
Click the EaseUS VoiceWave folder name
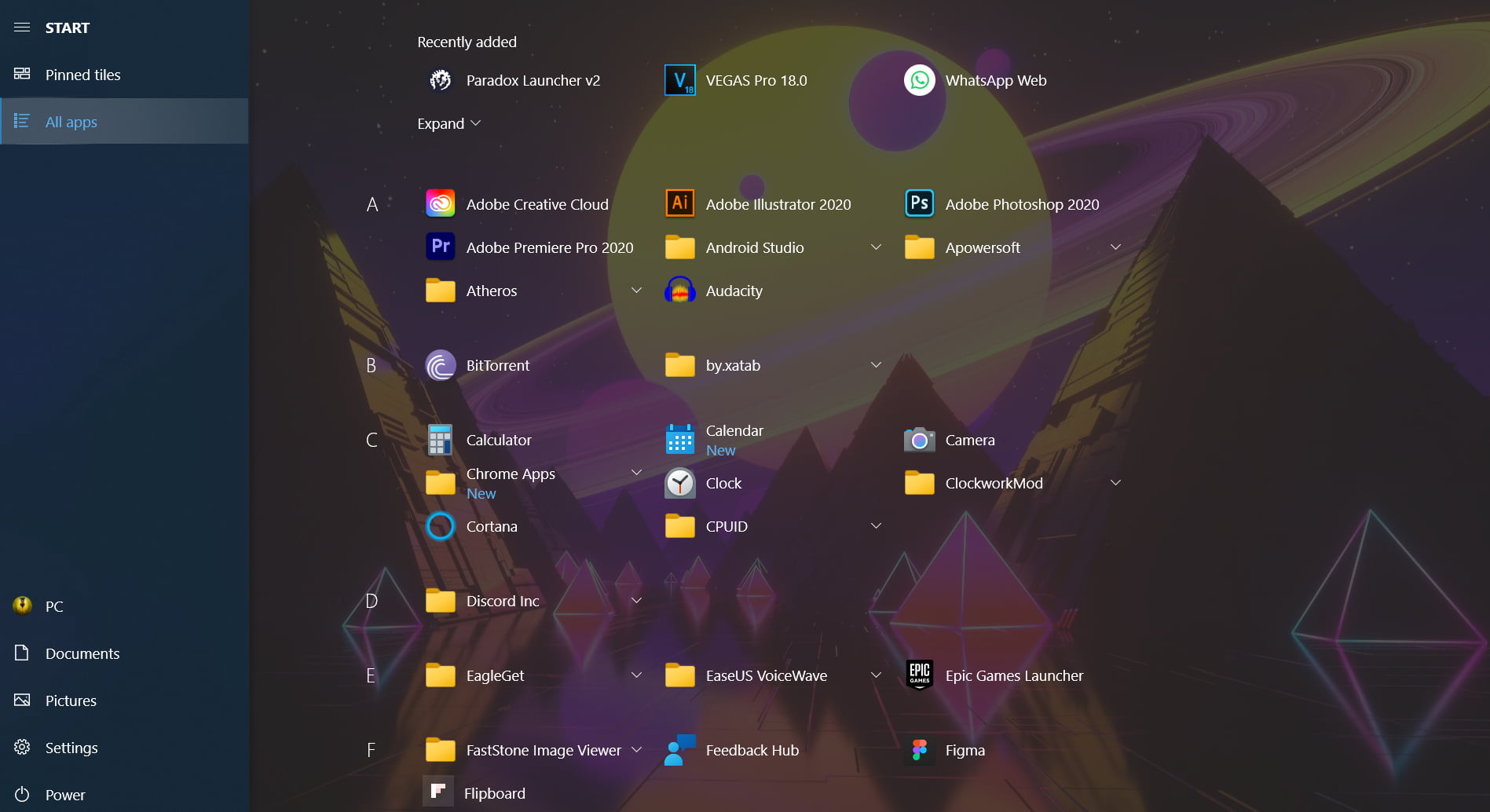coord(767,675)
